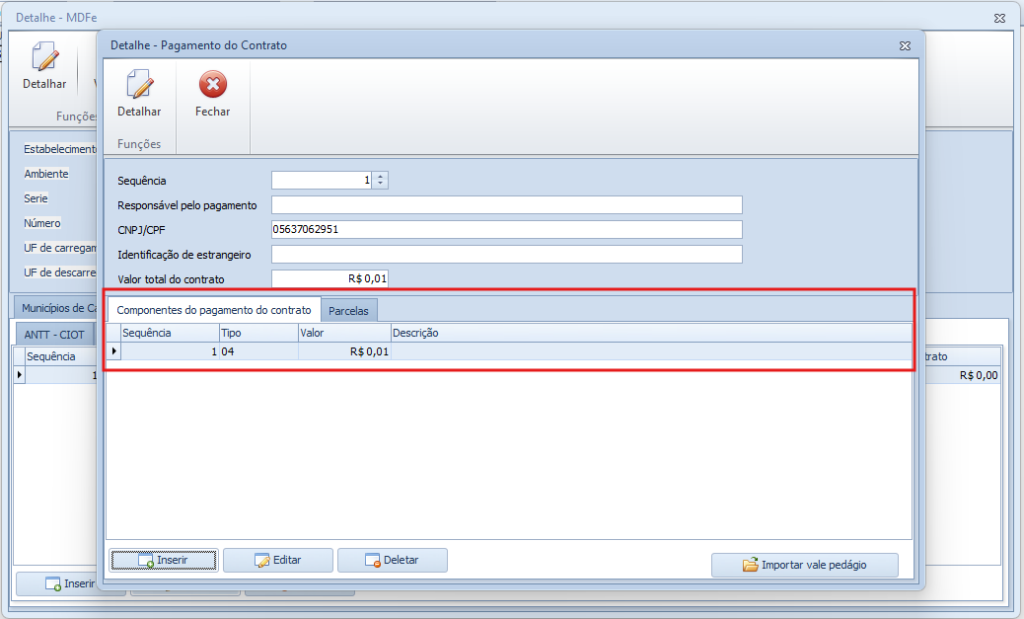
Task: Open the ANTT - CIOT tab
Action: 54,334
